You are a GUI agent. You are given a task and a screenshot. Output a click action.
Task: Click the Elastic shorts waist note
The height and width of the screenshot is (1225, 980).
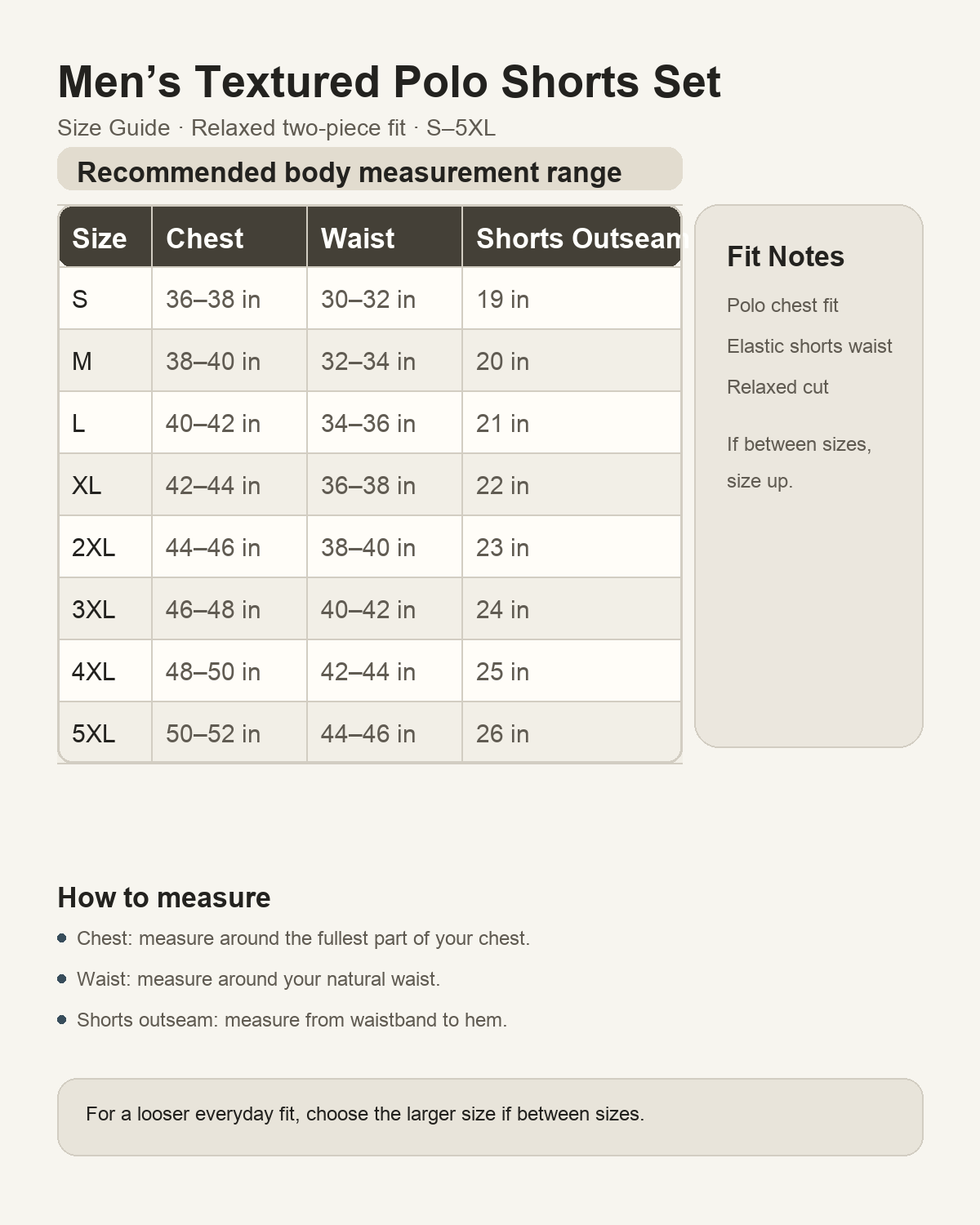click(809, 346)
